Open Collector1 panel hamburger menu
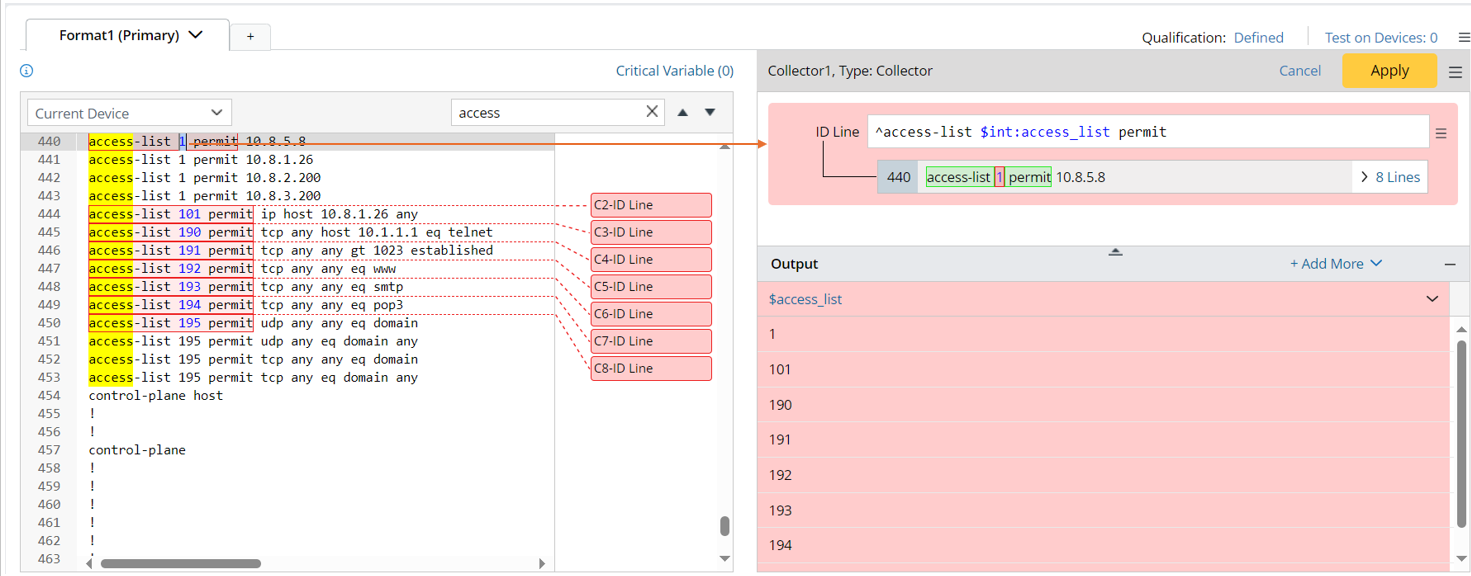Viewport: 1471px width, 576px height. [x=1455, y=72]
